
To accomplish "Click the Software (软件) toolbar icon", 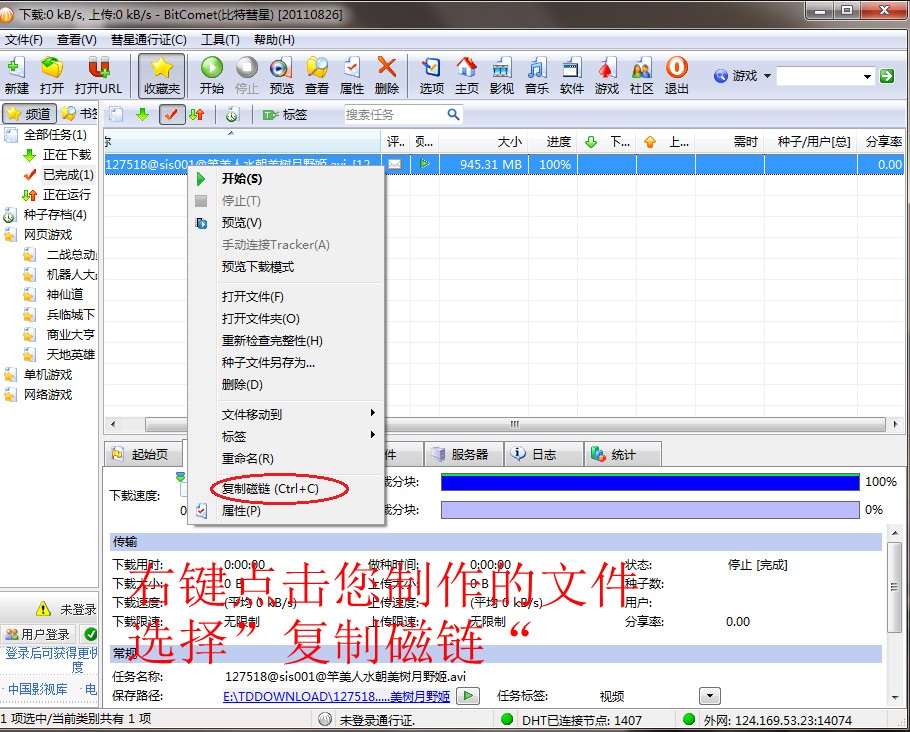I will [572, 75].
